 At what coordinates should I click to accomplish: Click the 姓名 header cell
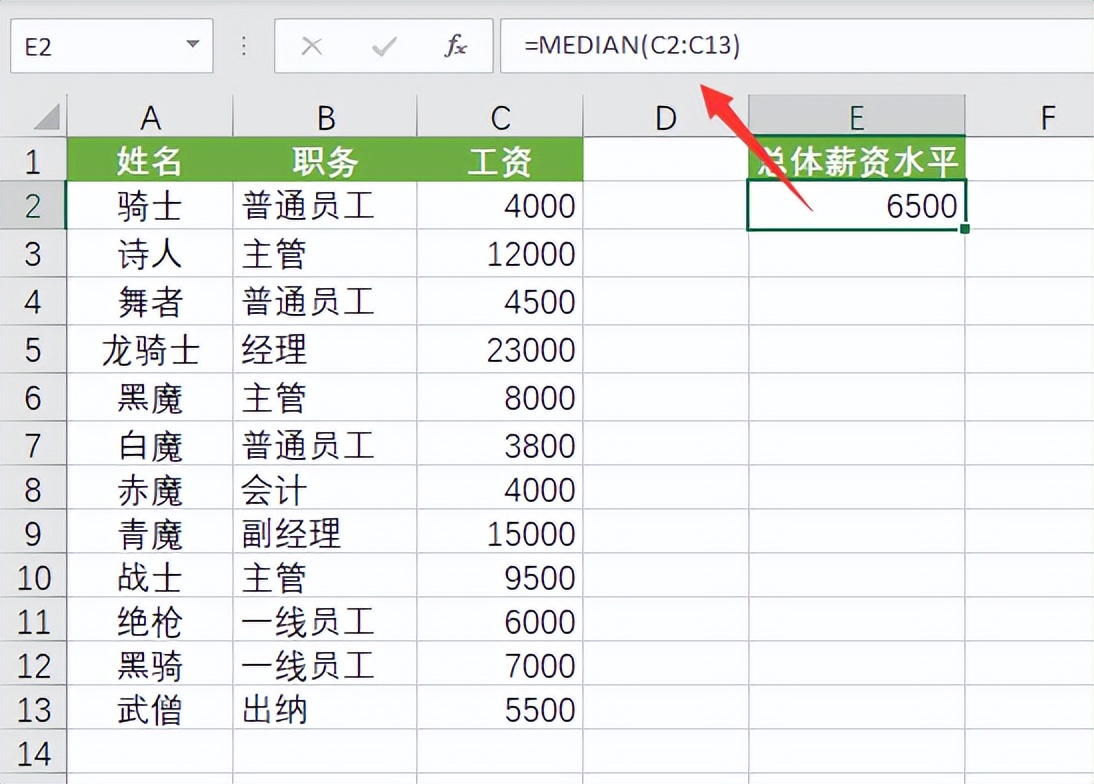click(150, 160)
